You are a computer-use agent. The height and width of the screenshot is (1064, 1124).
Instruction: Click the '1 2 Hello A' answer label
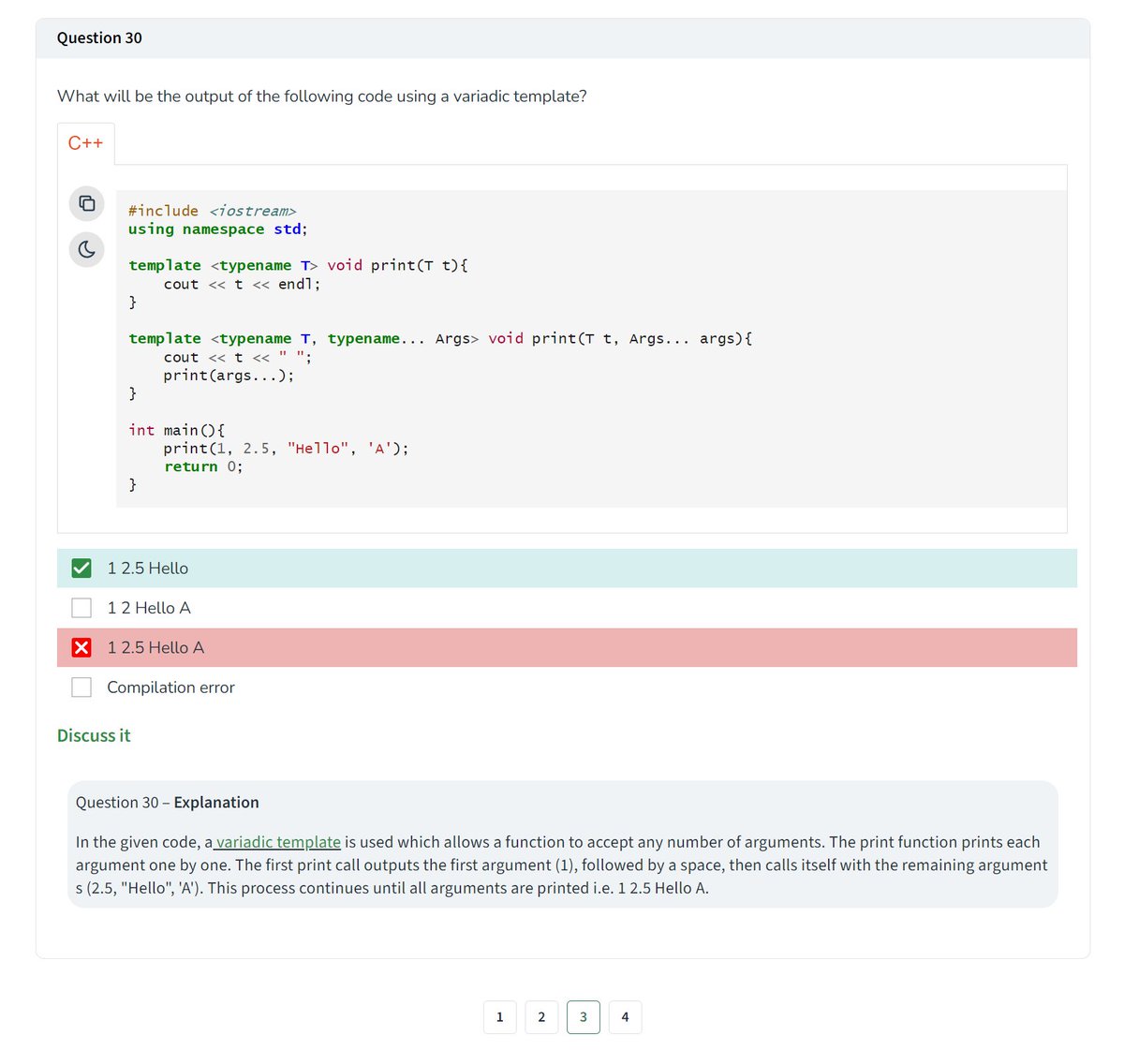click(x=149, y=608)
